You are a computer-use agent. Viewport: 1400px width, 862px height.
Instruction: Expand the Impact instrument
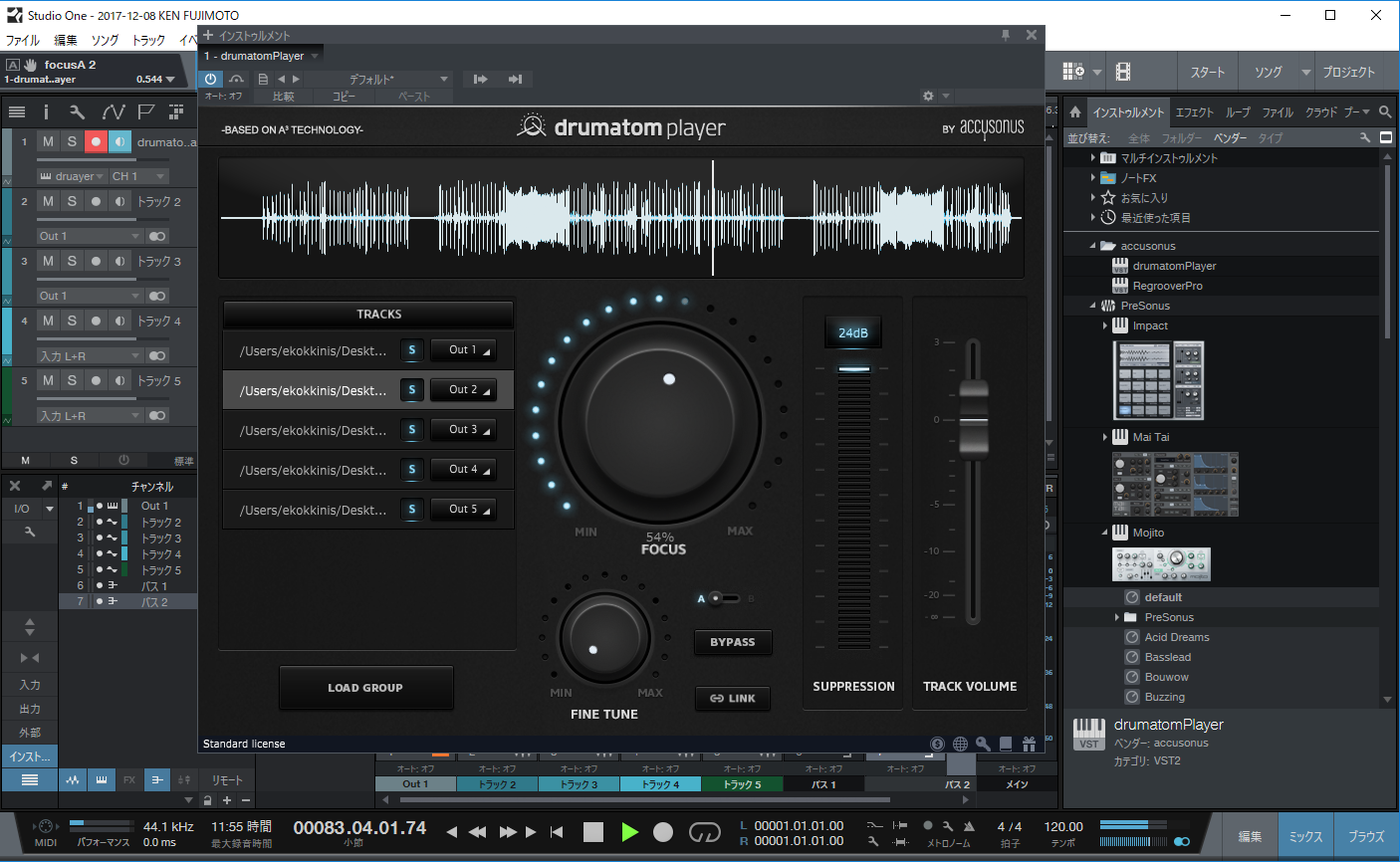click(1105, 325)
